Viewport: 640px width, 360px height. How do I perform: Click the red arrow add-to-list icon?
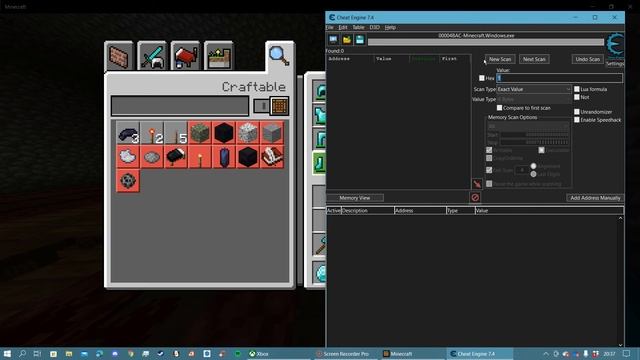pos(477,184)
